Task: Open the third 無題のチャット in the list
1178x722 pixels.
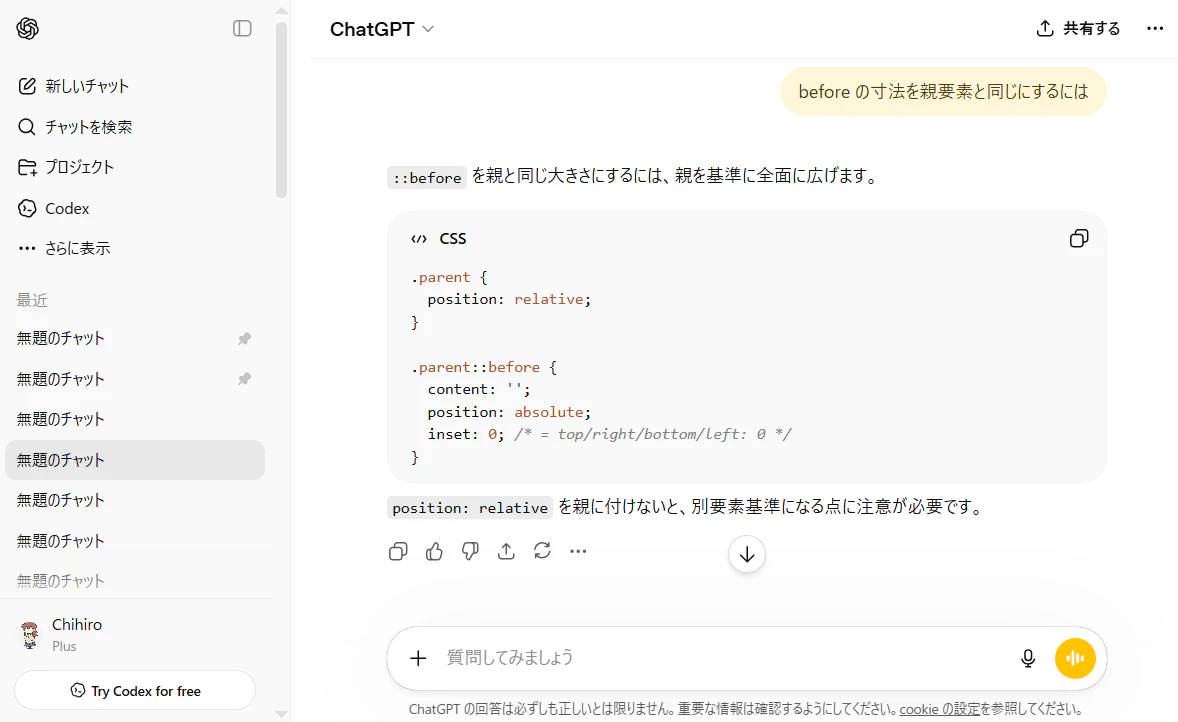Action: pyautogui.click(x=135, y=419)
